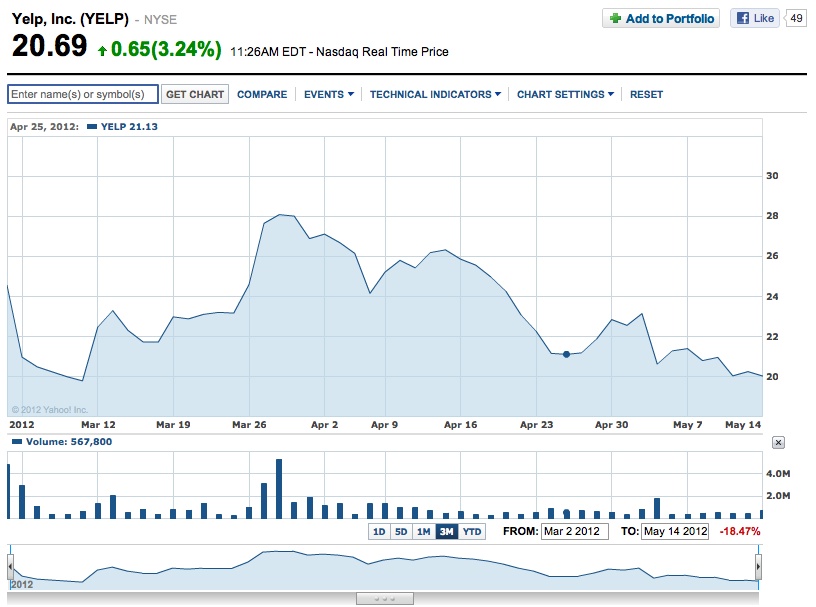This screenshot has width=816, height=607.
Task: Click the TO date field May 14 2012
Action: click(x=675, y=532)
